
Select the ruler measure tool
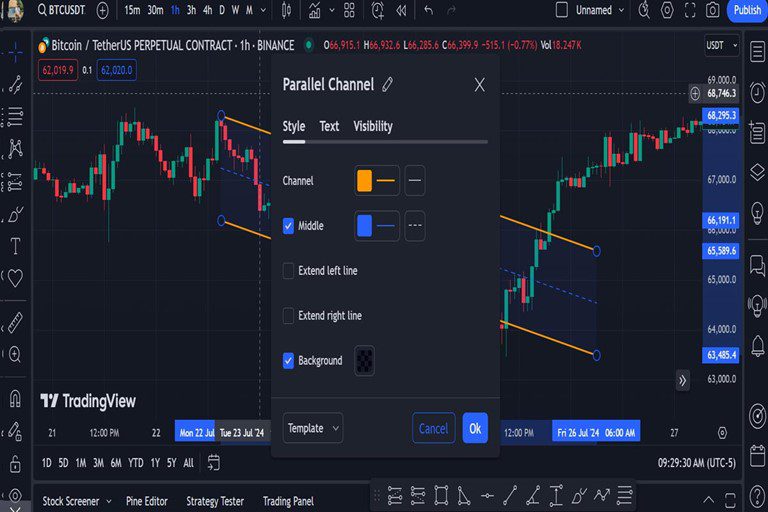(x=15, y=323)
